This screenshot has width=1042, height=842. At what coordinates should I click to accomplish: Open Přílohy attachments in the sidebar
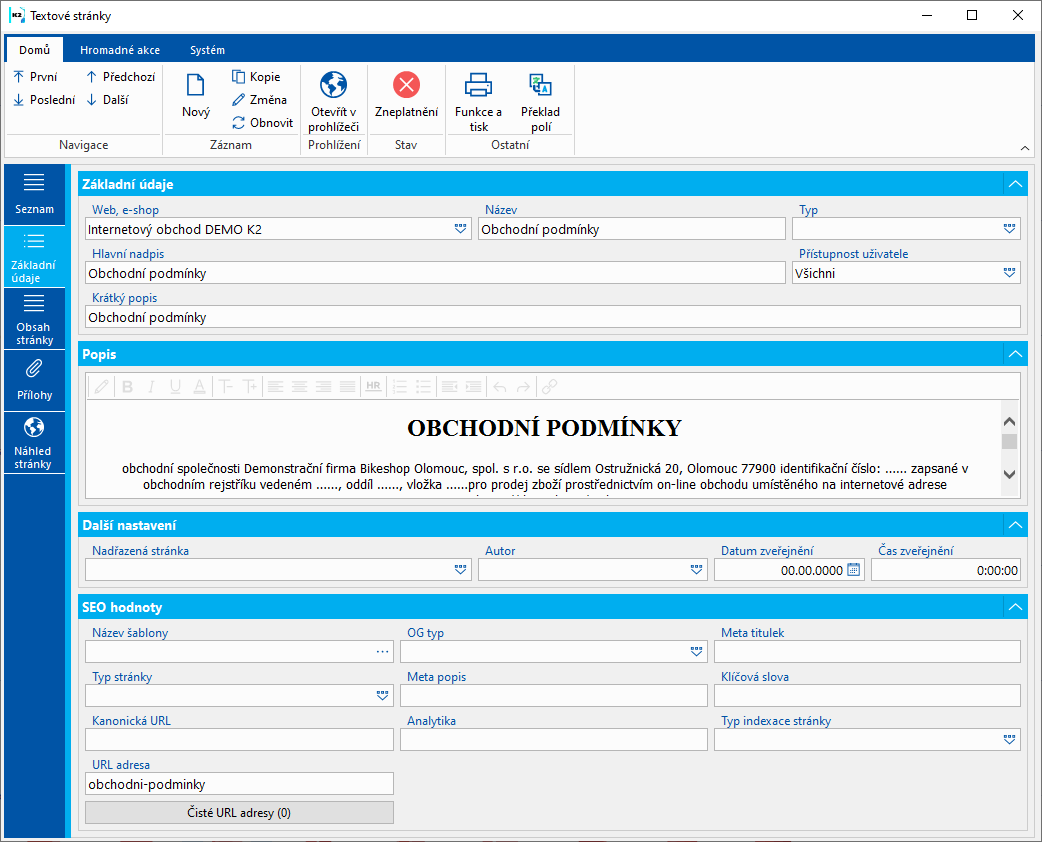coord(34,381)
